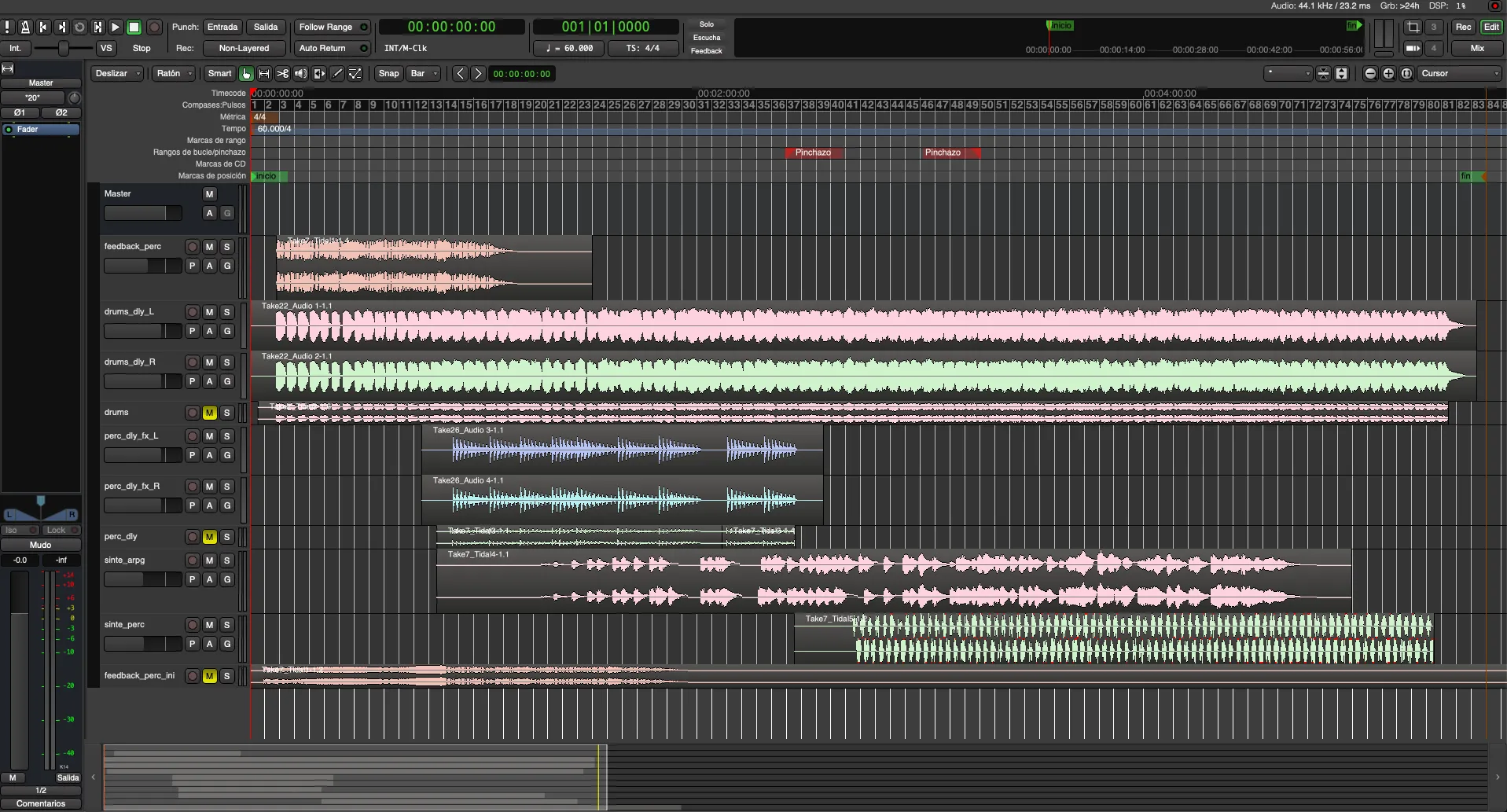Click the Punch Entrada button
Viewport: 1507px width, 812px height.
tap(222, 27)
